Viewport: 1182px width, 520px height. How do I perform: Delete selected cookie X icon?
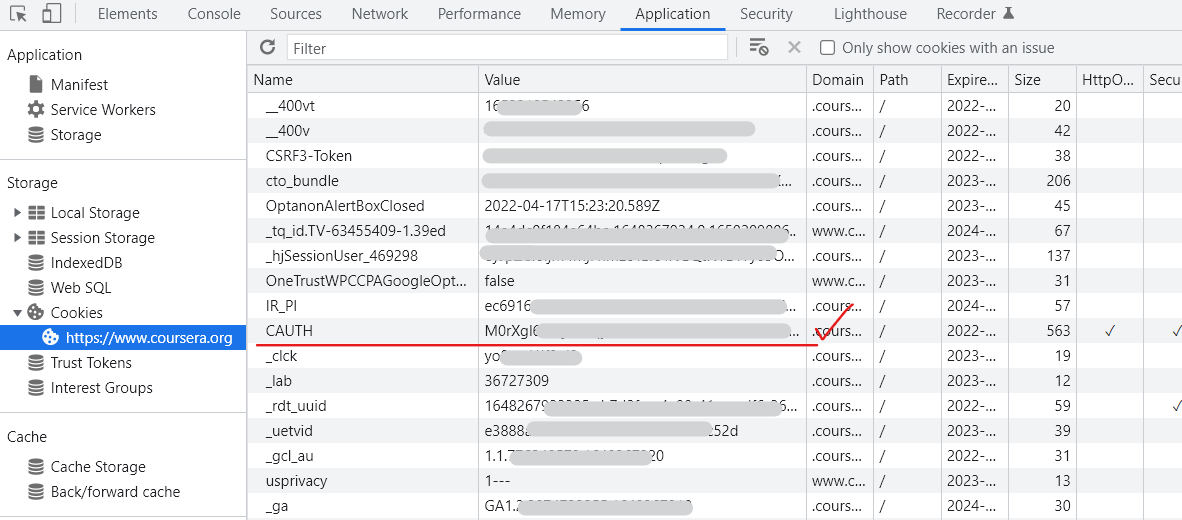(794, 47)
